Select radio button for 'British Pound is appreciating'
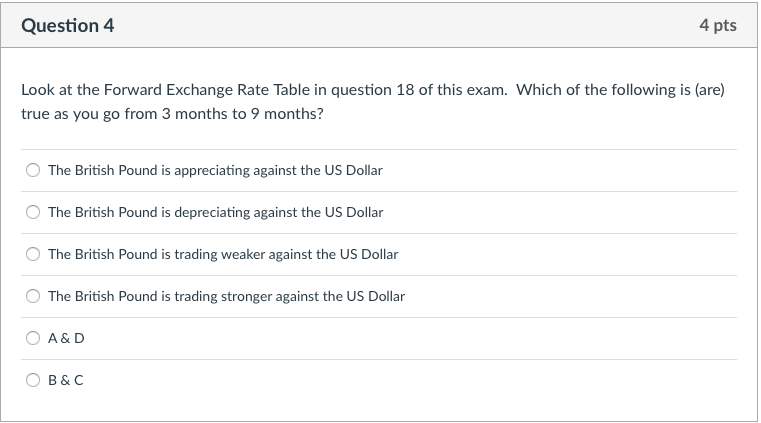761x423 pixels. (x=33, y=171)
